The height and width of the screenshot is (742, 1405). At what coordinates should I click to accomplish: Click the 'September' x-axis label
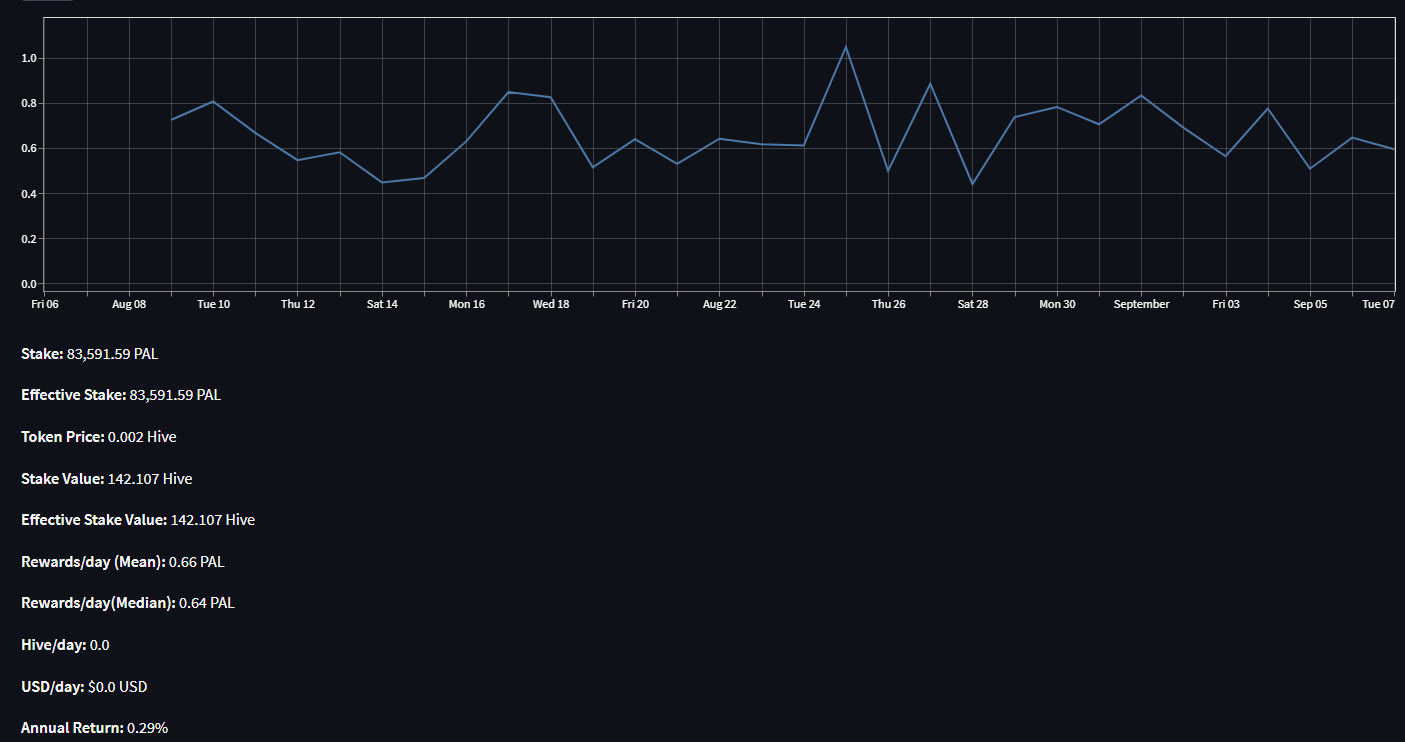[x=1141, y=304]
